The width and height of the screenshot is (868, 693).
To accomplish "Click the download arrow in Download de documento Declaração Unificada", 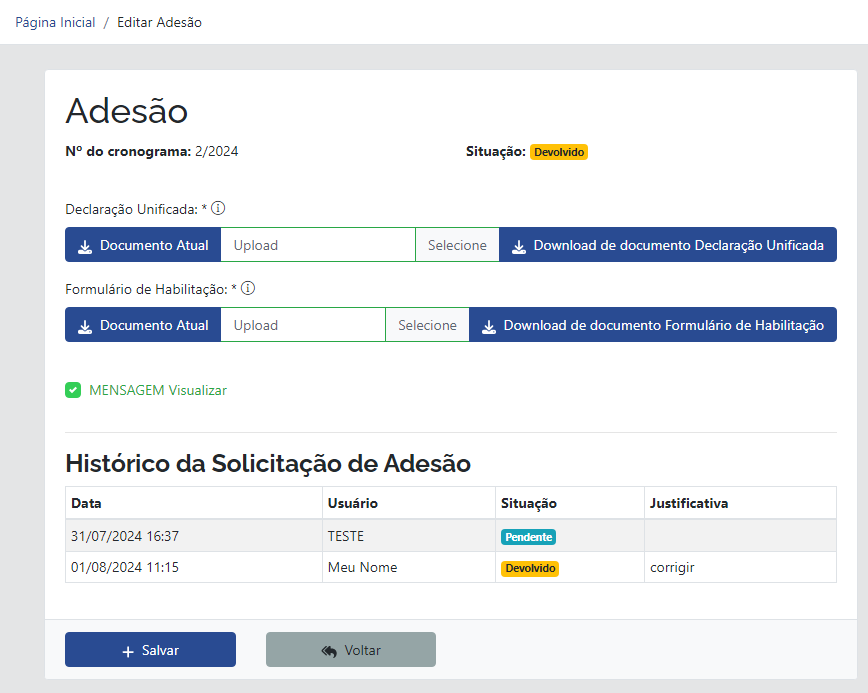I will 519,244.
